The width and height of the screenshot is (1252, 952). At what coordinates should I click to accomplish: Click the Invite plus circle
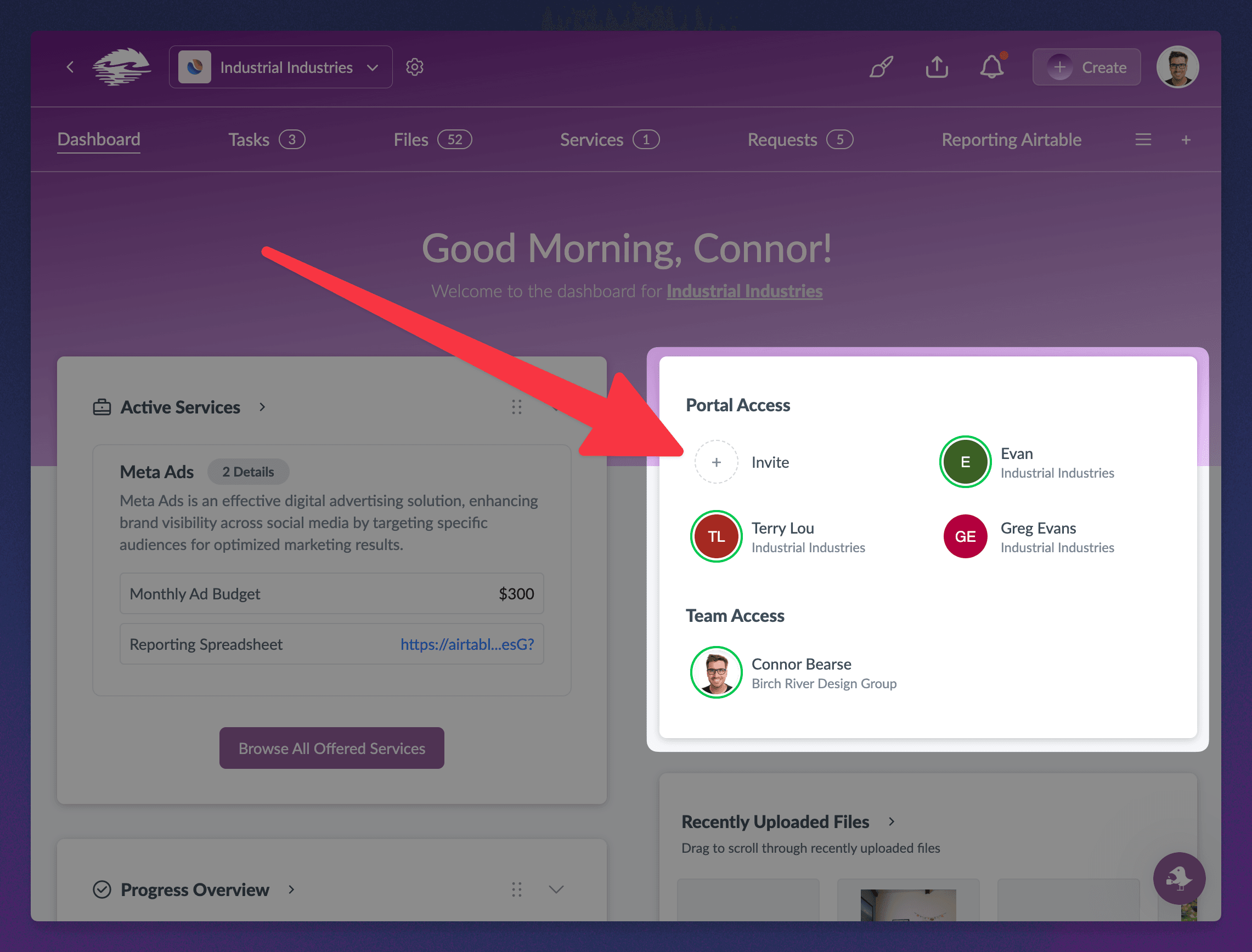tap(717, 462)
